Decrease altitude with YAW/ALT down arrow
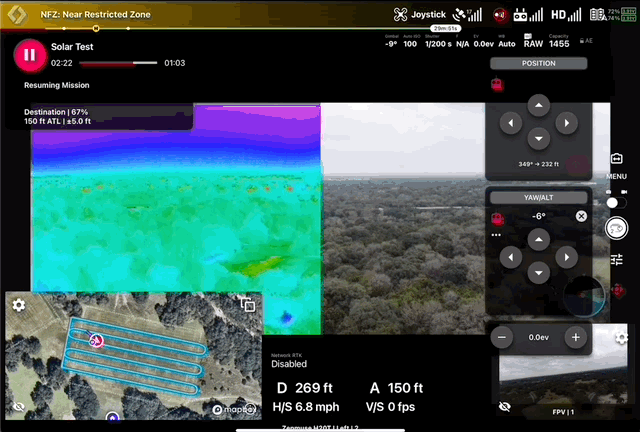 pyautogui.click(x=539, y=273)
